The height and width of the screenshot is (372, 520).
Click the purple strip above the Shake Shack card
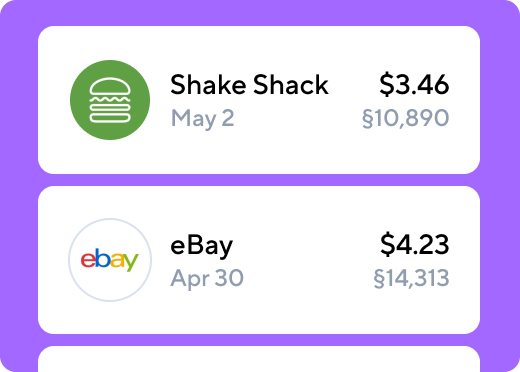(259, 13)
